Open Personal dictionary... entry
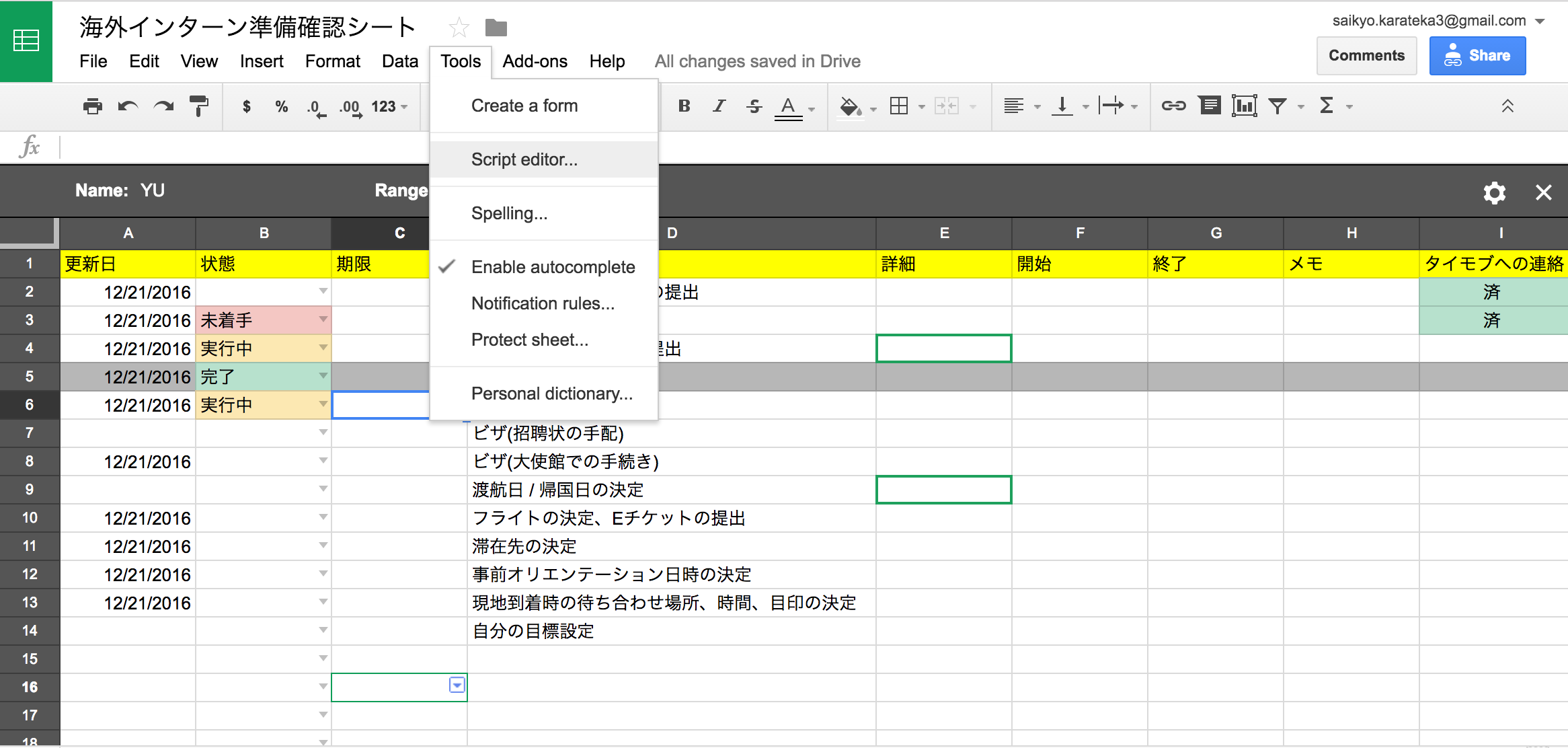 tap(544, 394)
